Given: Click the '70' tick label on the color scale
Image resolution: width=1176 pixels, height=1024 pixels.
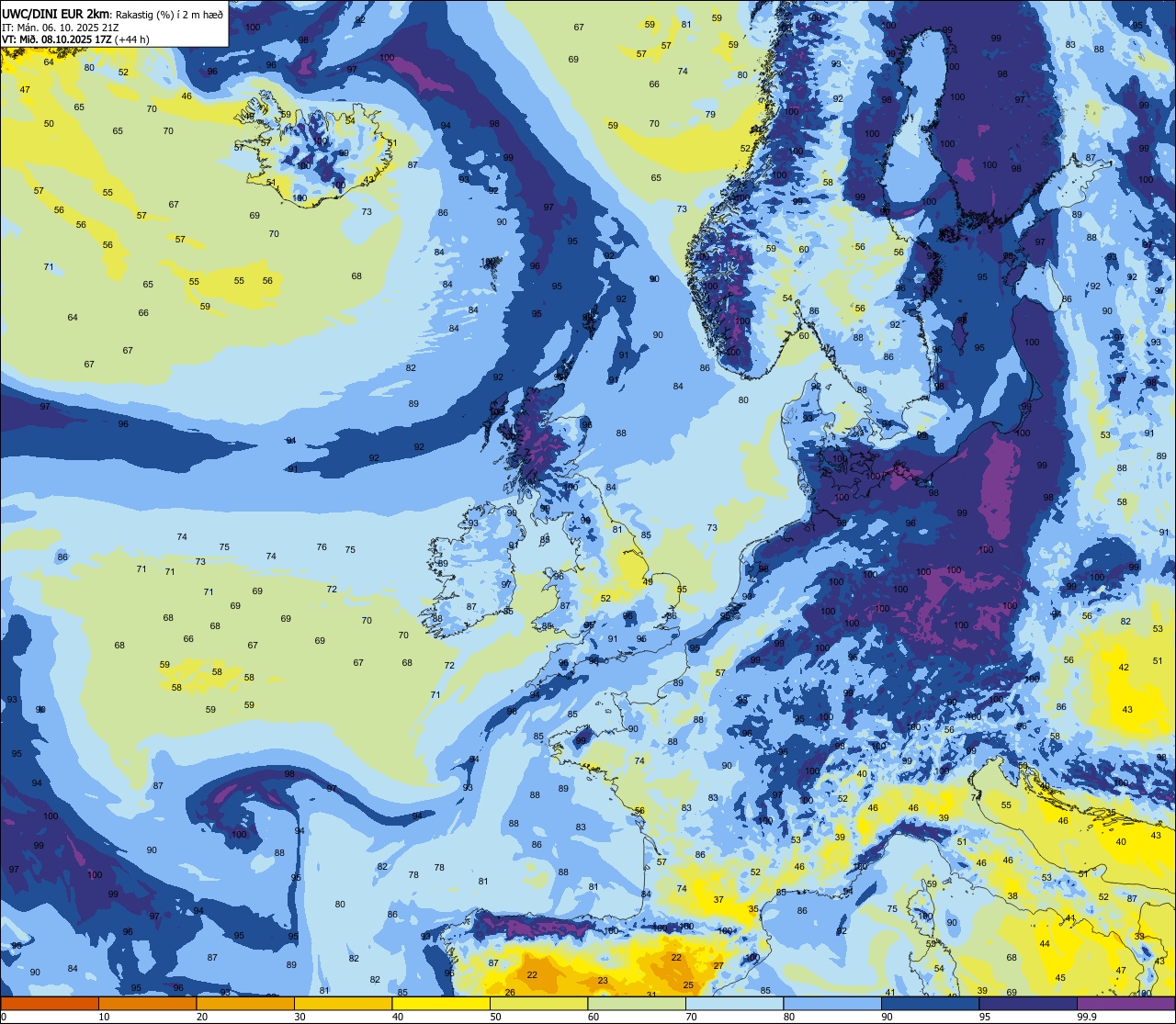Looking at the screenshot, I should [691, 1017].
